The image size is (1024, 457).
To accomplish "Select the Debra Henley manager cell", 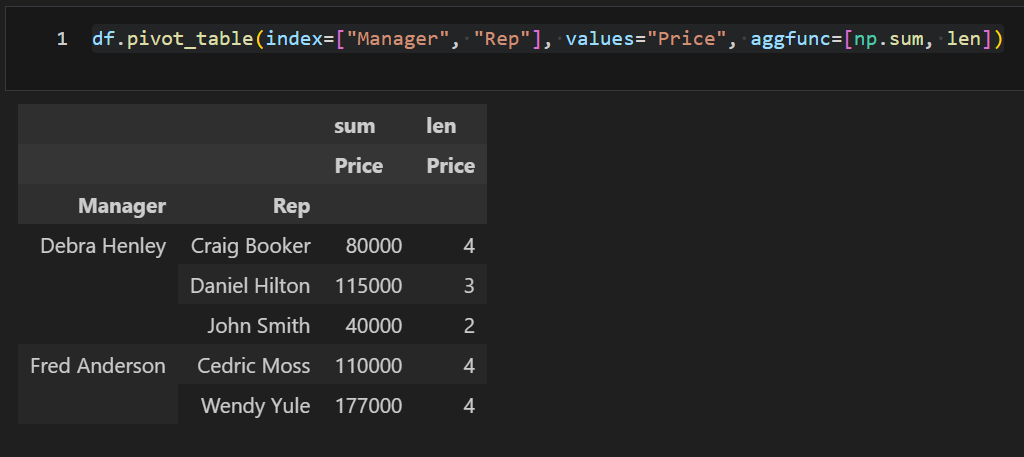I will pos(103,246).
